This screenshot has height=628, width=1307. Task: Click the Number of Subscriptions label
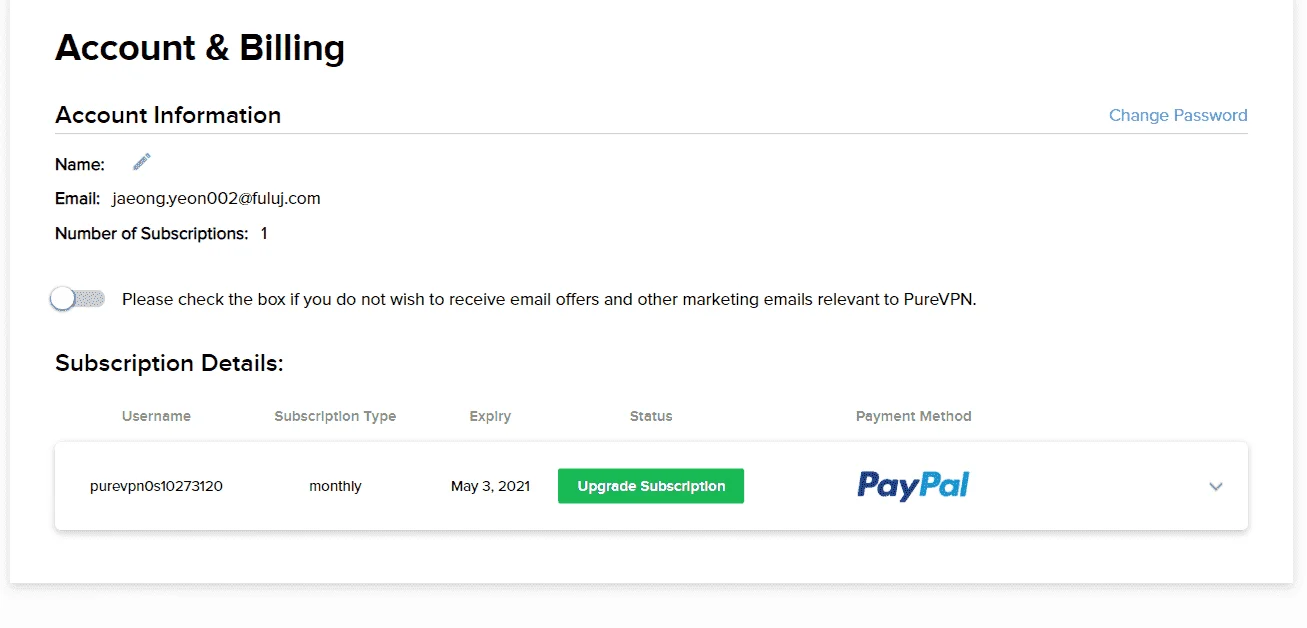[x=152, y=233]
